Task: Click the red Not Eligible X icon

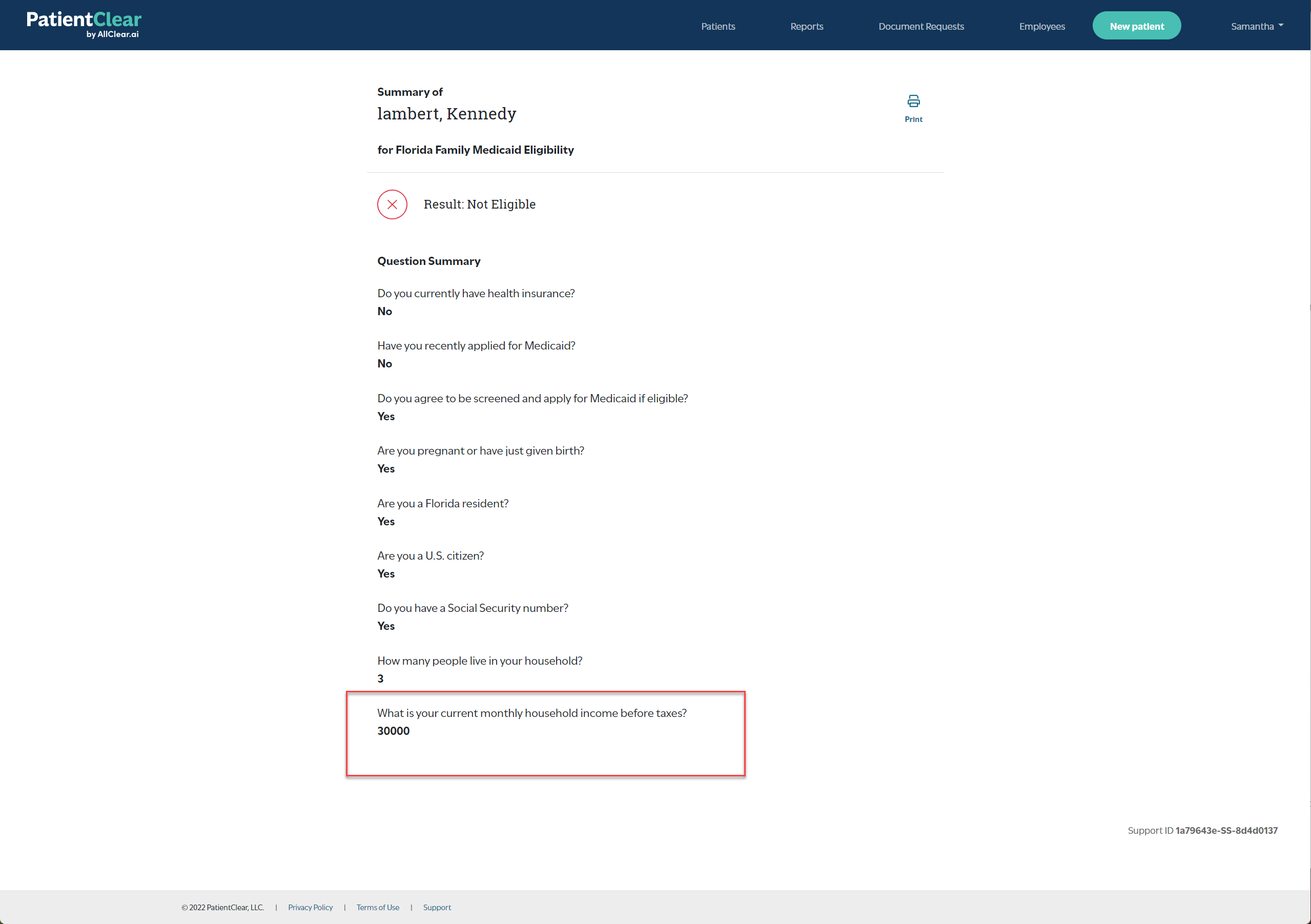Action: coord(392,204)
